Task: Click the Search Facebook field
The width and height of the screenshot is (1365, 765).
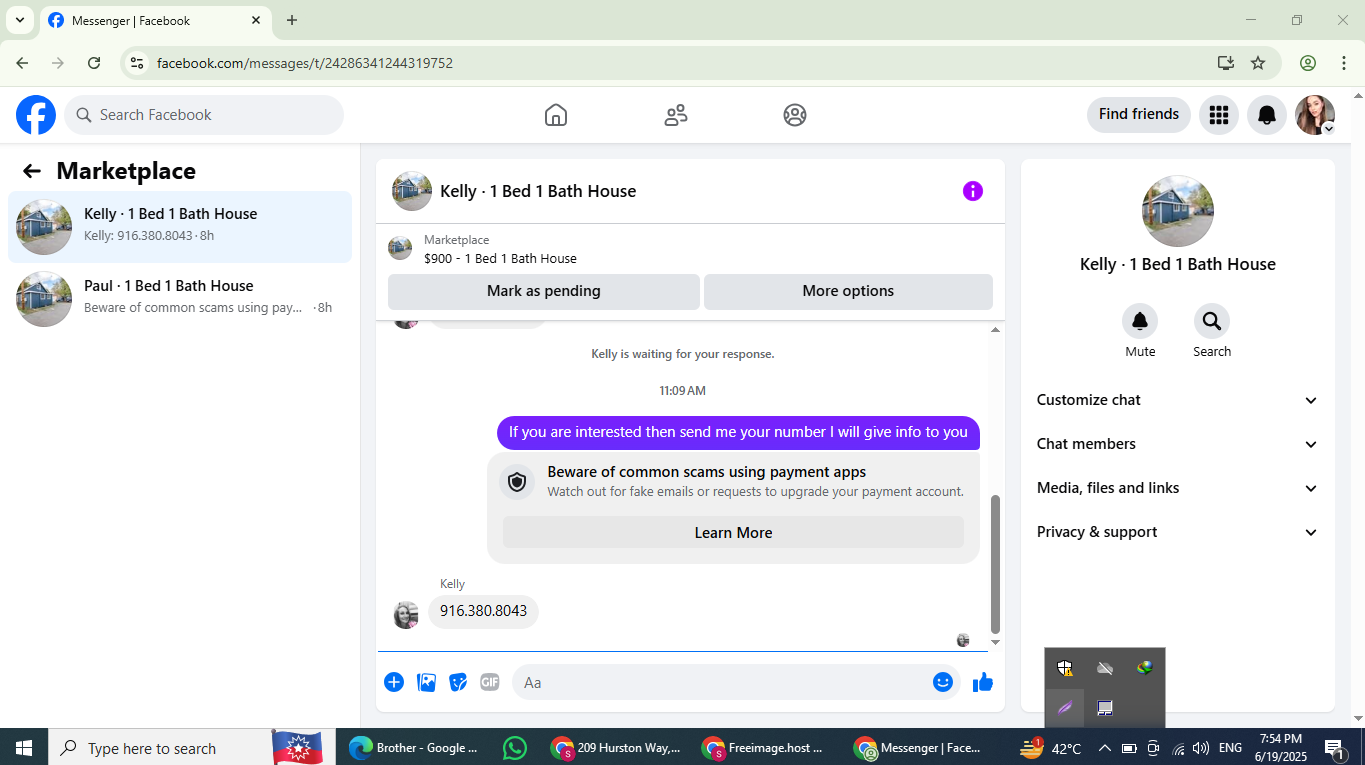Action: coord(204,115)
